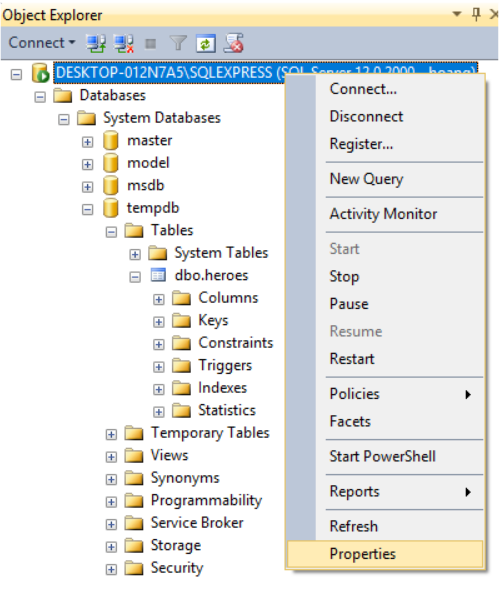Image resolution: width=500 pixels, height=605 pixels.
Task: Expand the Indexes folder node
Action: click(x=159, y=389)
